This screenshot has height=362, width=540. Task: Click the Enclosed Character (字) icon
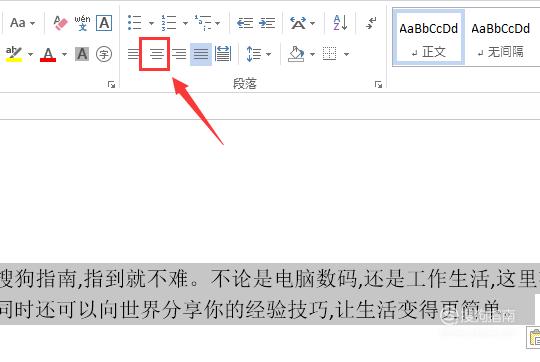click(104, 54)
